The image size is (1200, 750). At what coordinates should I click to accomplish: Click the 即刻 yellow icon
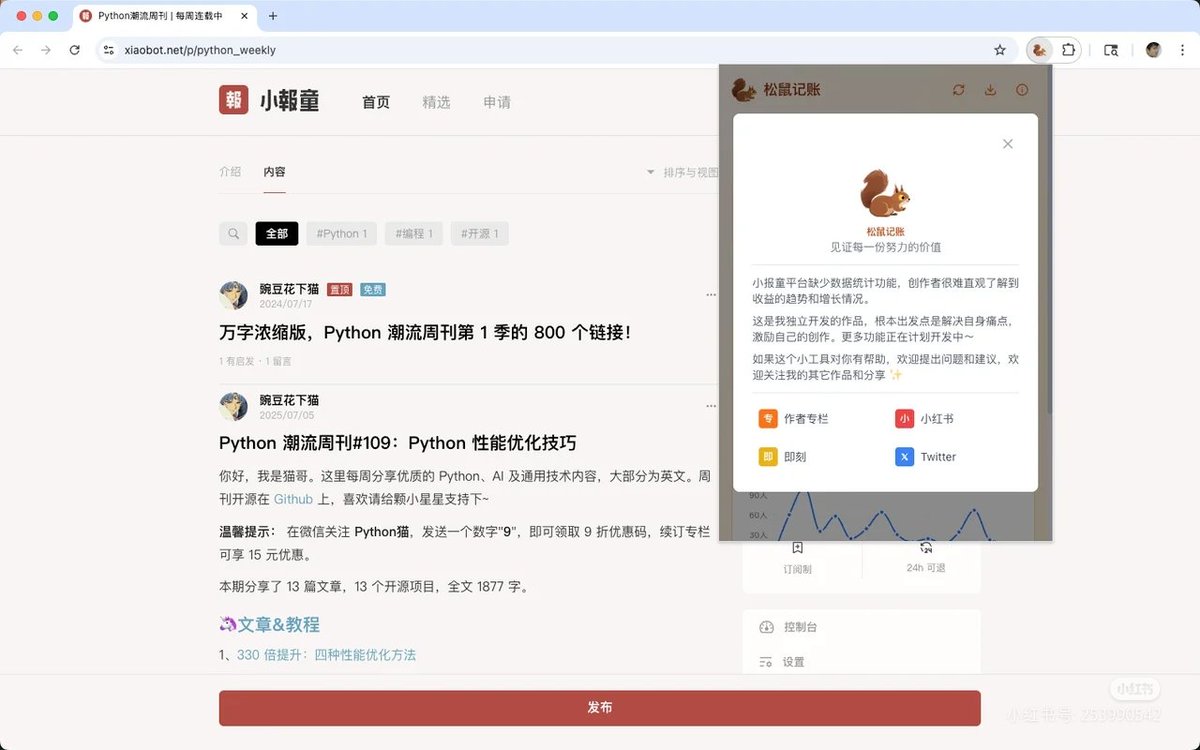(x=788, y=456)
